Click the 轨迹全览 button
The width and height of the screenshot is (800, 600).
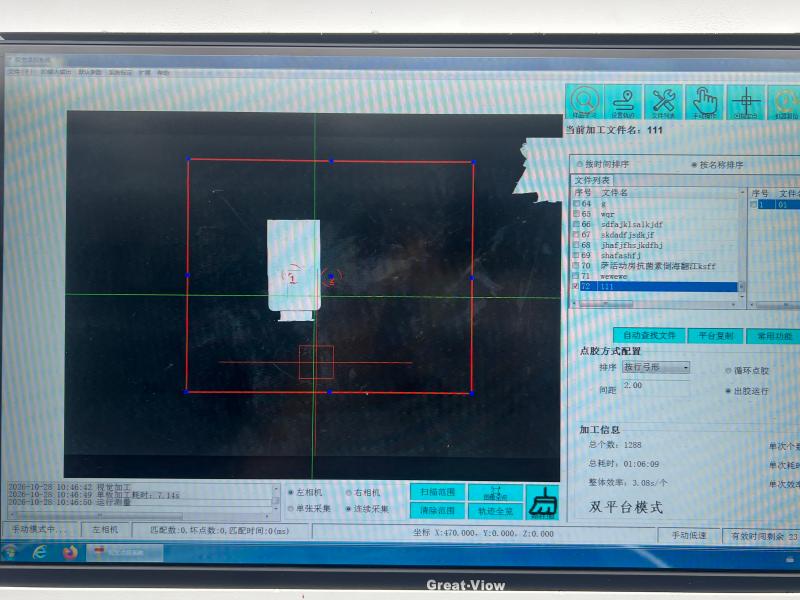click(495, 511)
